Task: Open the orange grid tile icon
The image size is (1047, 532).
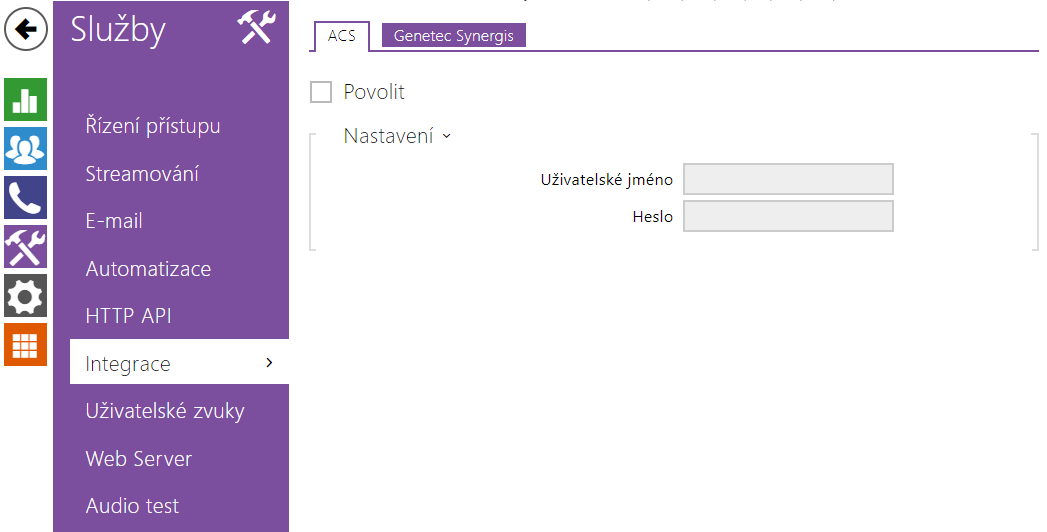Action: [25, 344]
